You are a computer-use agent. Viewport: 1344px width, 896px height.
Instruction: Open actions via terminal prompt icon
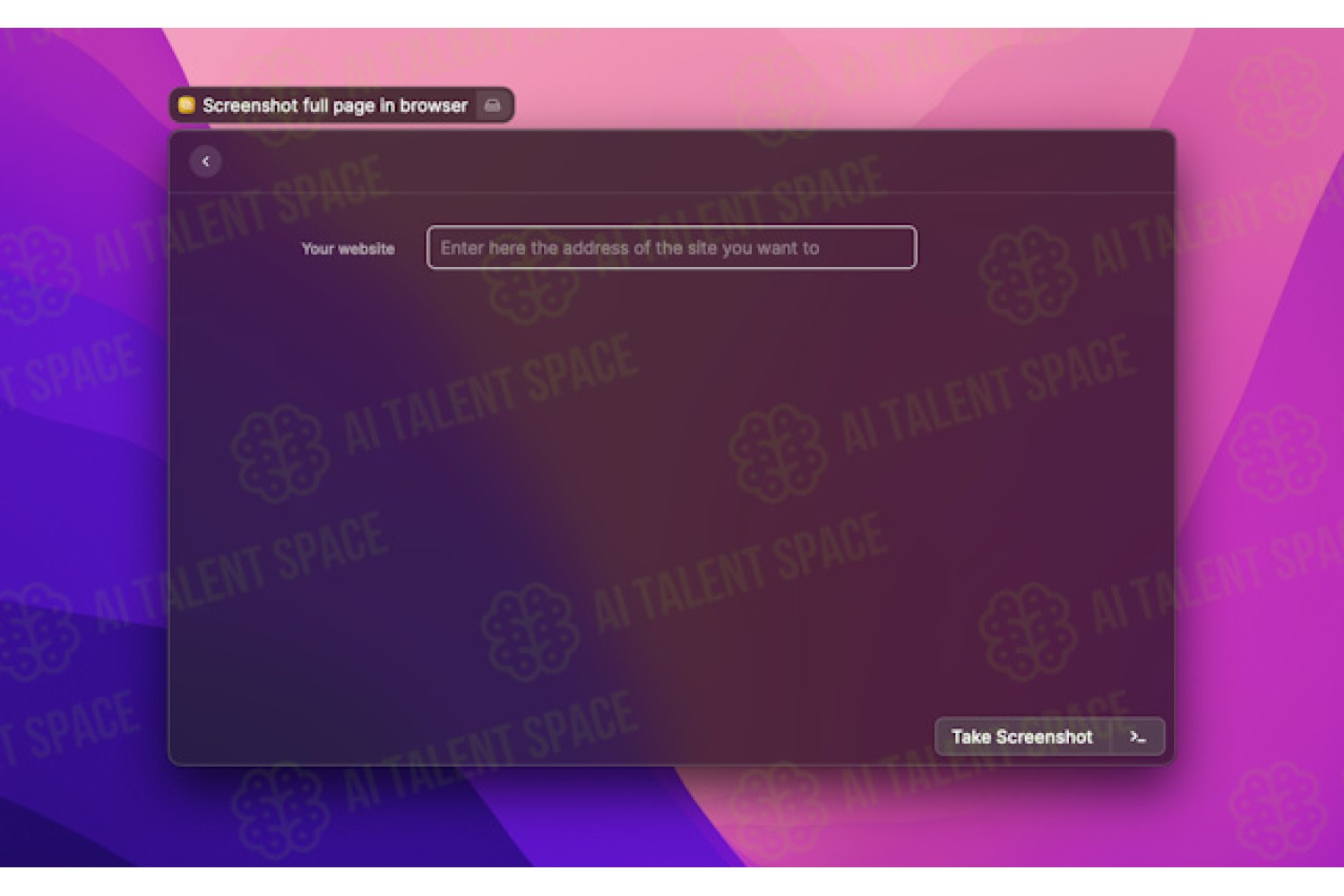1137,737
